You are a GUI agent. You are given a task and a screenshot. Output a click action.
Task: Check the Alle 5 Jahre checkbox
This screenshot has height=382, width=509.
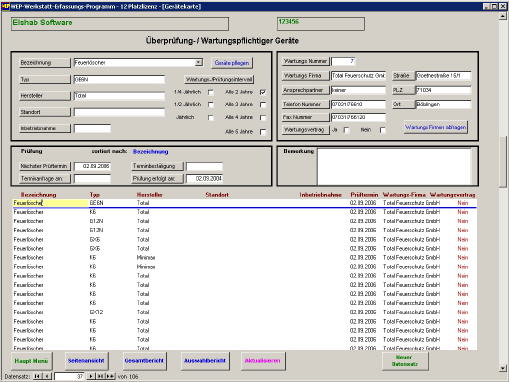(x=263, y=132)
